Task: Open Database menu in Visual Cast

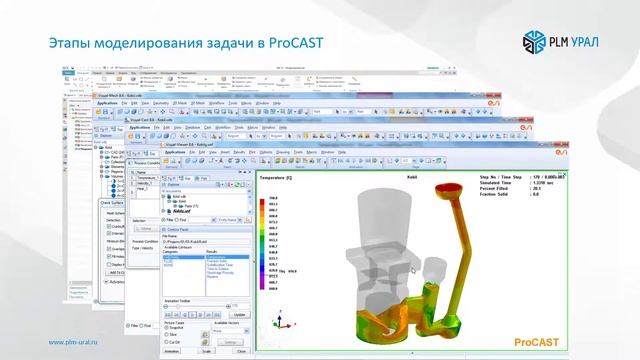Action: pos(193,128)
